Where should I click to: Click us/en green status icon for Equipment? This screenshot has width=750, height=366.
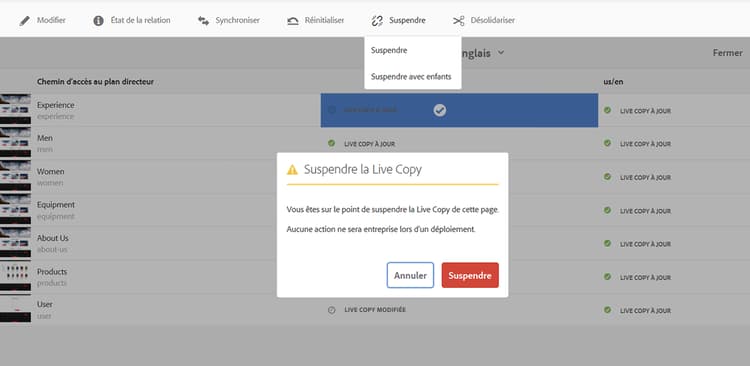click(607, 210)
